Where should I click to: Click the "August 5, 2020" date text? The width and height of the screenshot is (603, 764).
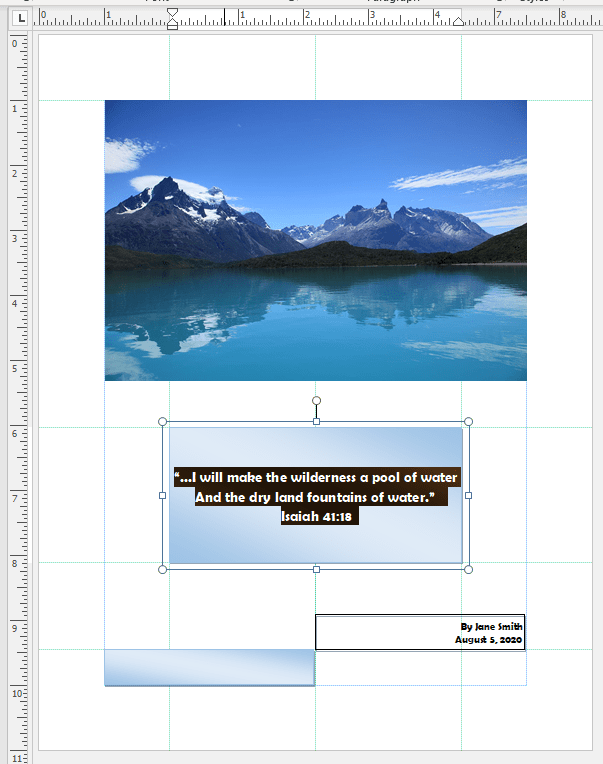tap(488, 639)
